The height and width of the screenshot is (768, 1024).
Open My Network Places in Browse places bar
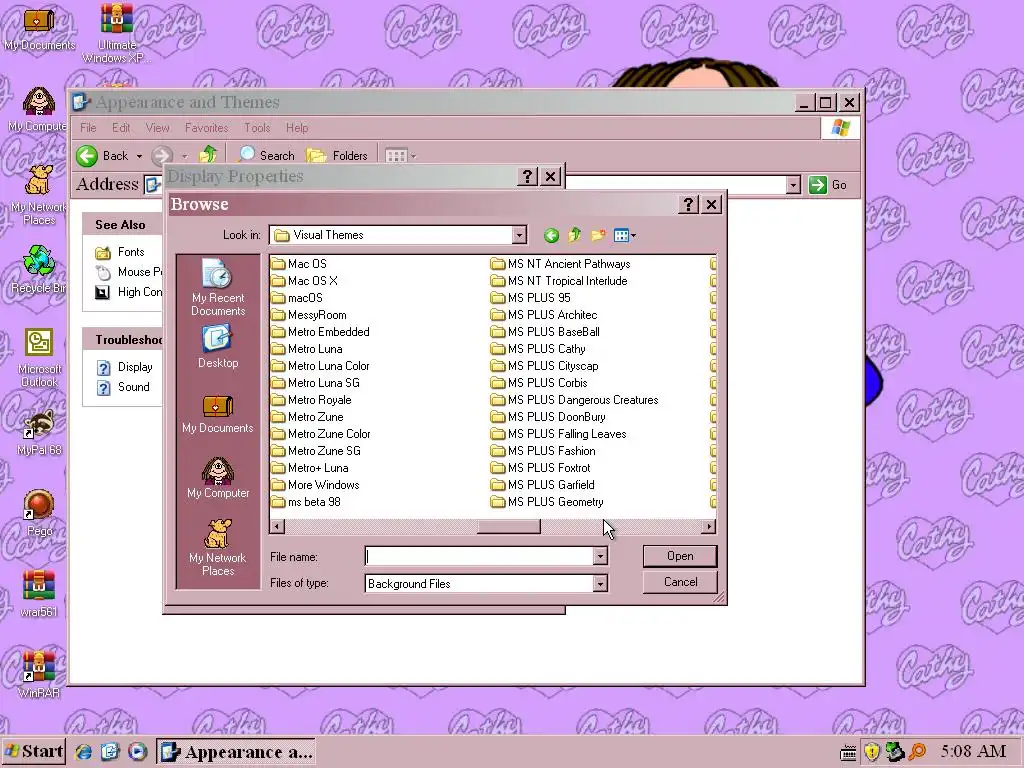click(218, 547)
